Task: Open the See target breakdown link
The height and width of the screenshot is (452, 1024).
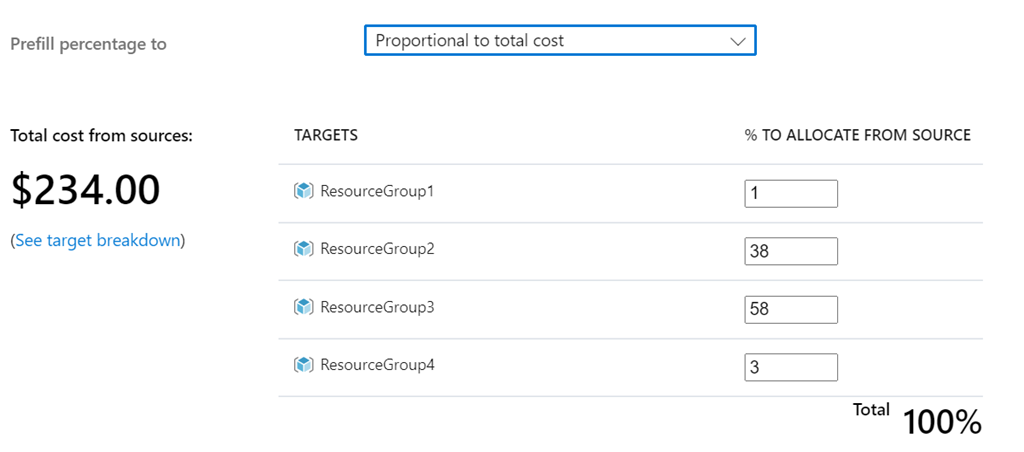Action: tap(98, 240)
